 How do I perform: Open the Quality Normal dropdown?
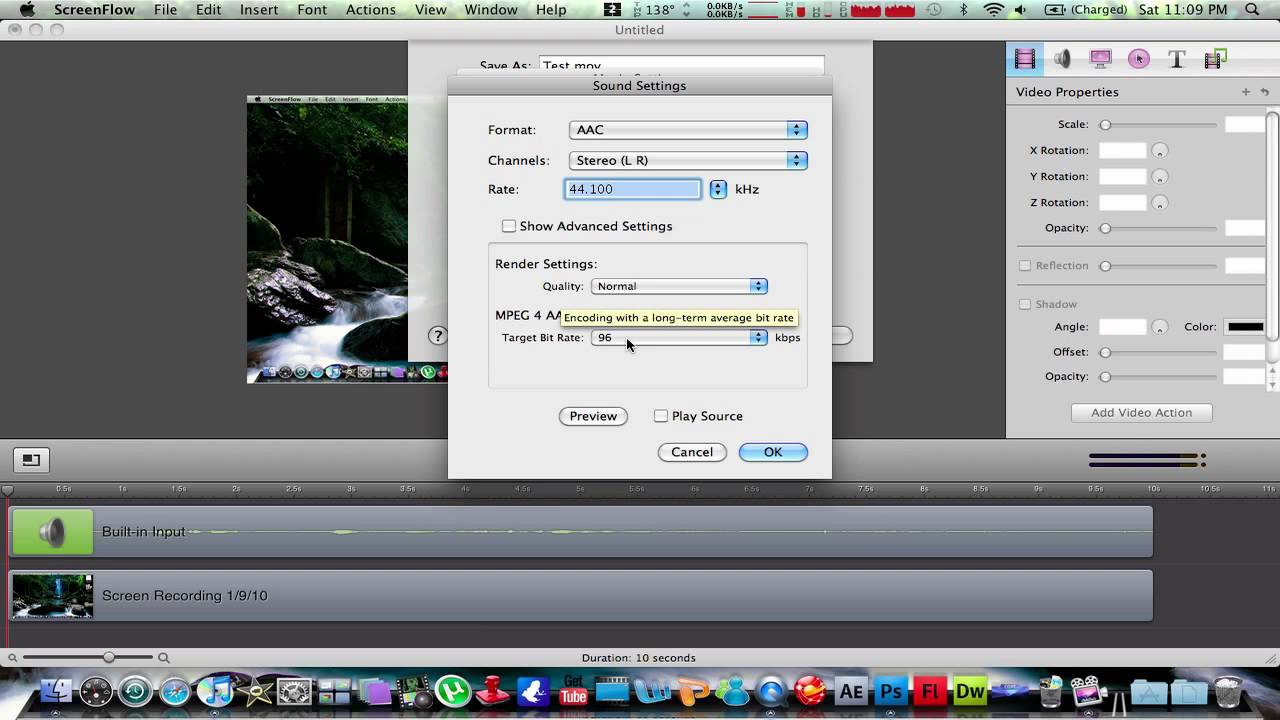[x=679, y=286]
